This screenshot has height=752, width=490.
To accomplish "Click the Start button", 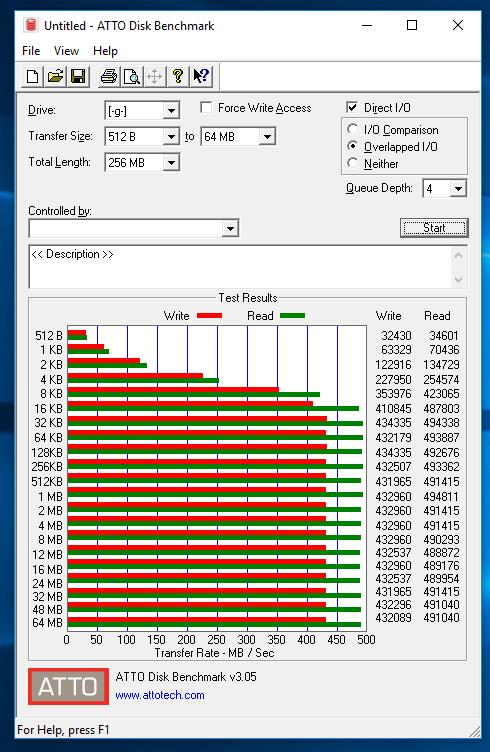I will (x=434, y=228).
